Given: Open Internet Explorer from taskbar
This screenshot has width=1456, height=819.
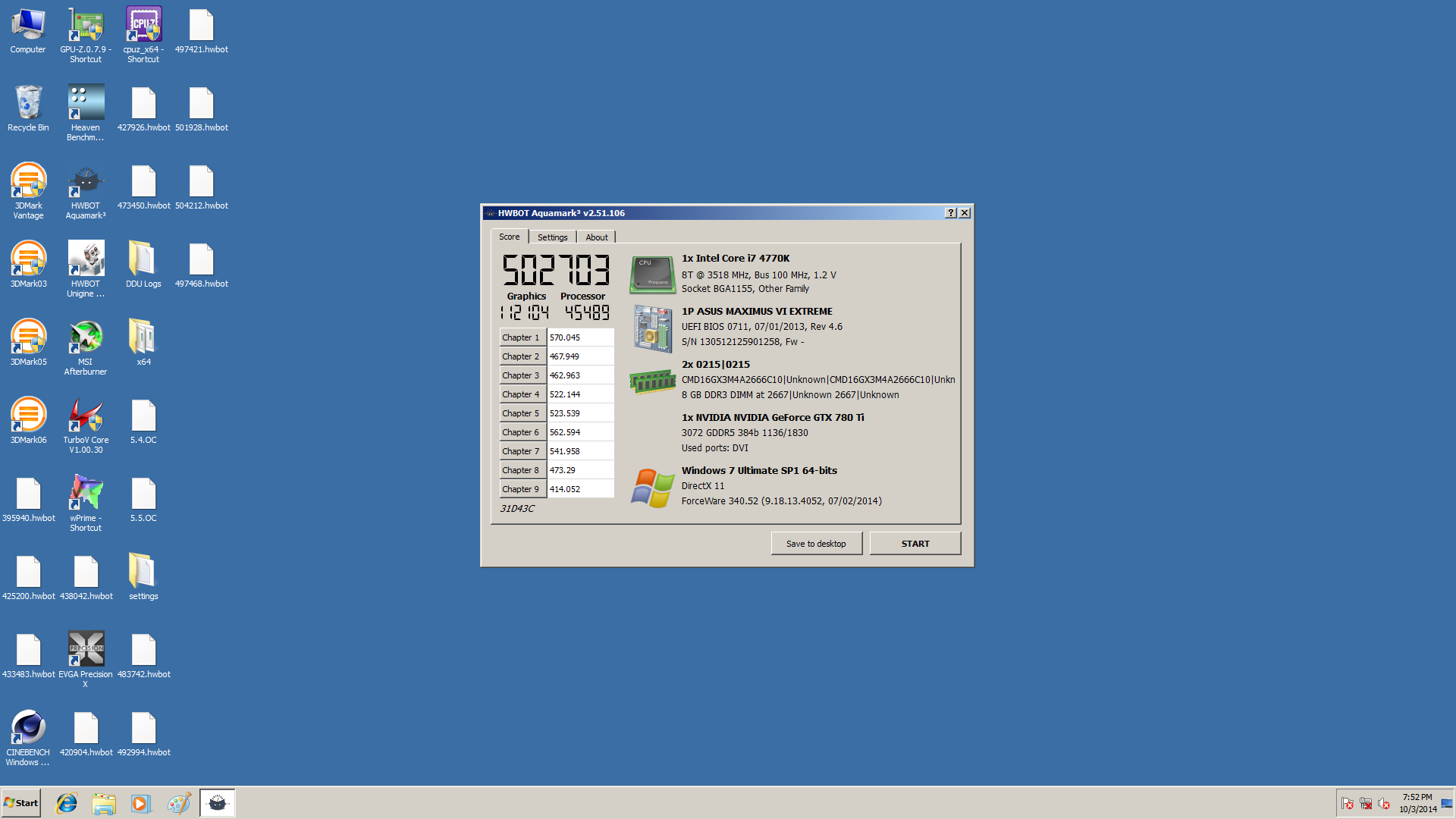Looking at the screenshot, I should [67, 803].
